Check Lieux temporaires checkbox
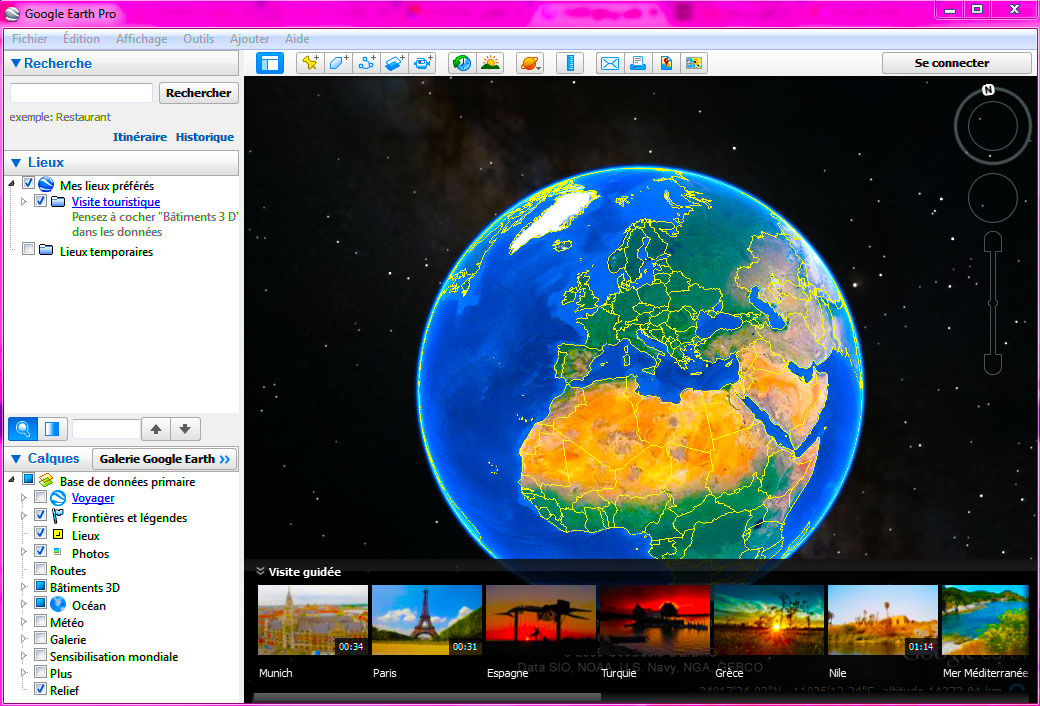 point(28,249)
